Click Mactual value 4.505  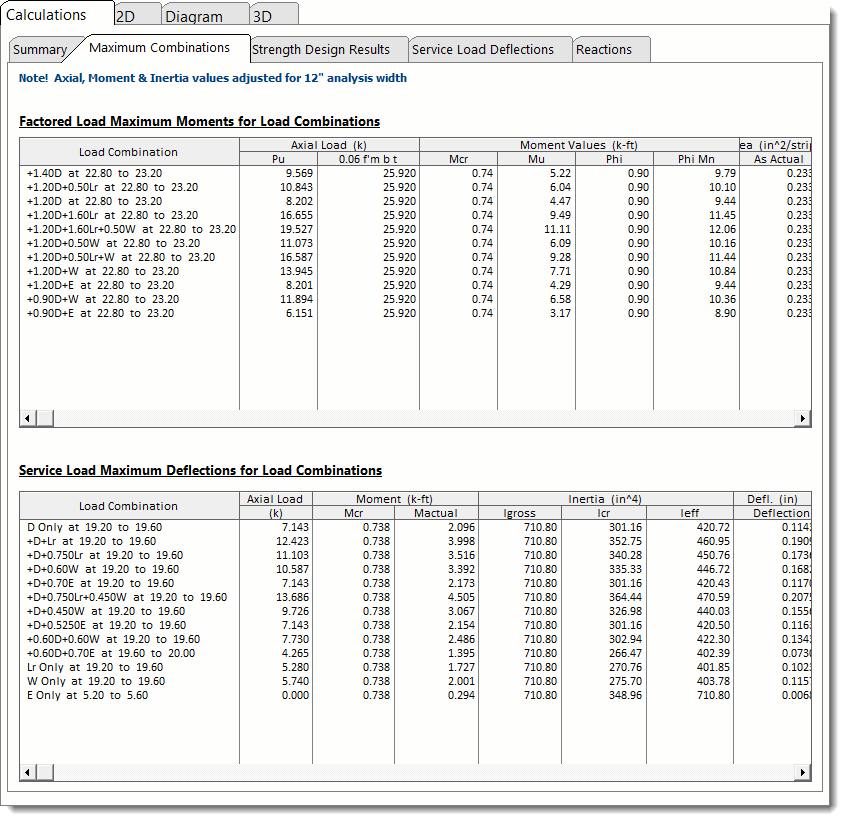pyautogui.click(x=461, y=597)
